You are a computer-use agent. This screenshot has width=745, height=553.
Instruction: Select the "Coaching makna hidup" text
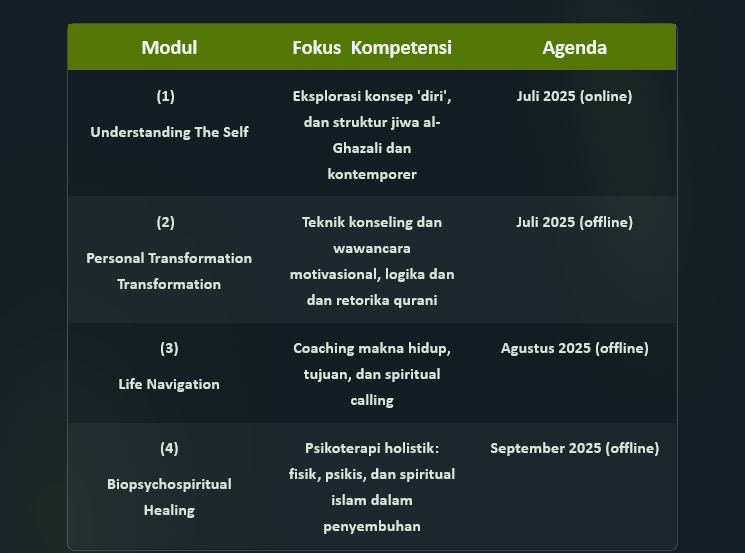point(371,348)
